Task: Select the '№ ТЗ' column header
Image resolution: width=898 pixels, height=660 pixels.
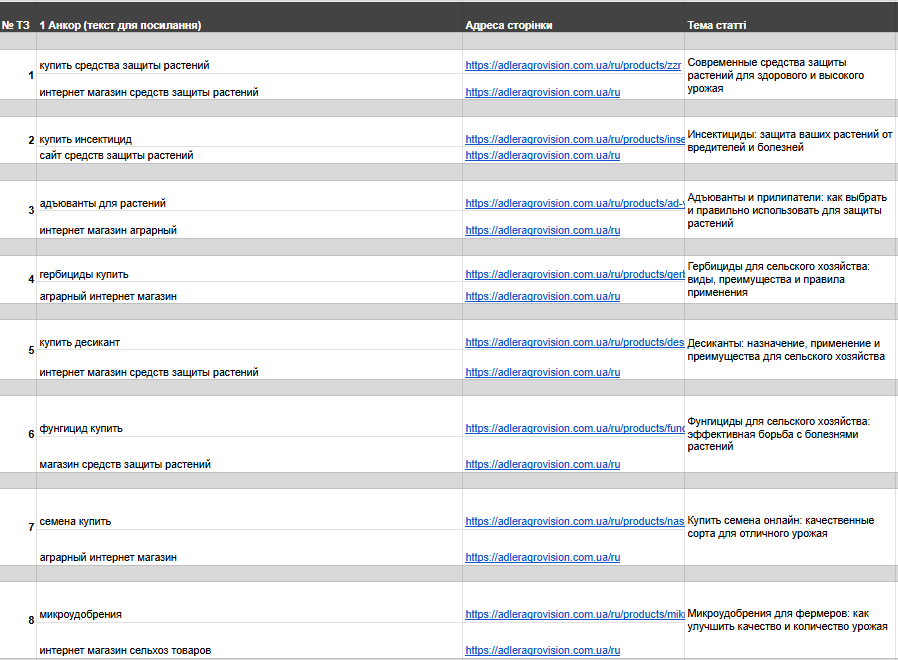Action: coord(16,25)
